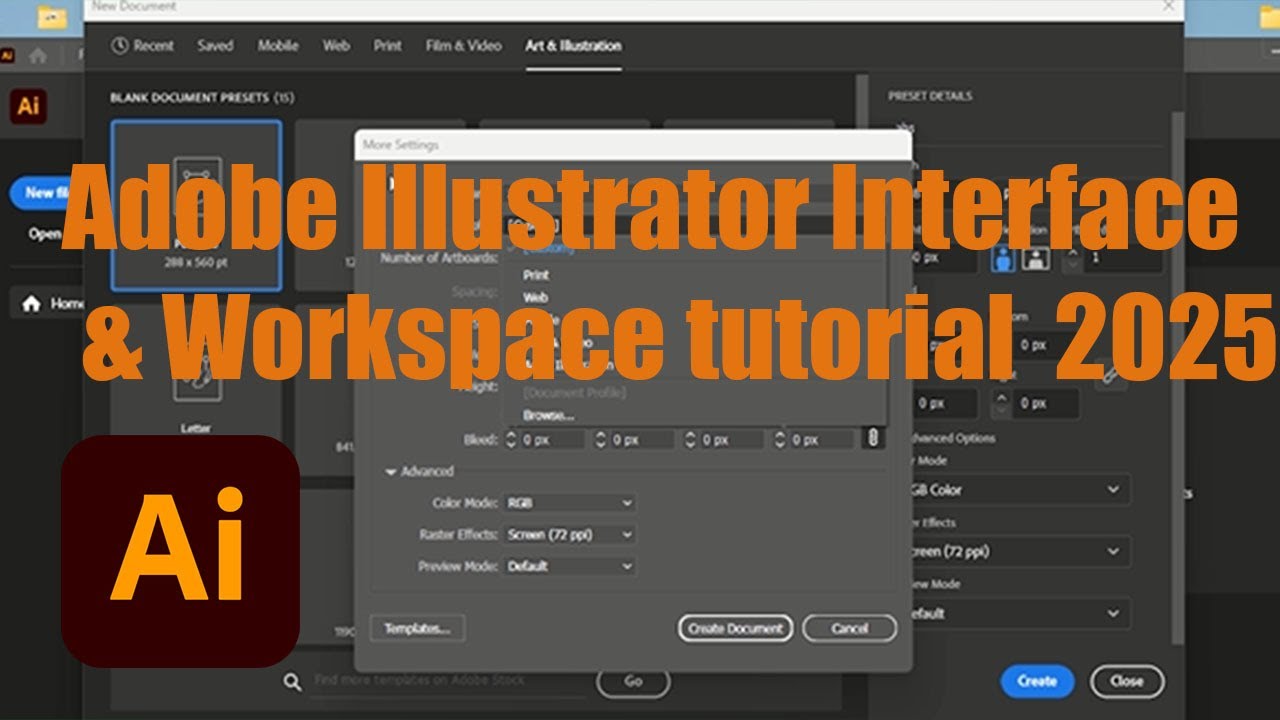This screenshot has width=1280, height=720.
Task: Open the Color Mode RGB dropdown
Action: [x=570, y=503]
